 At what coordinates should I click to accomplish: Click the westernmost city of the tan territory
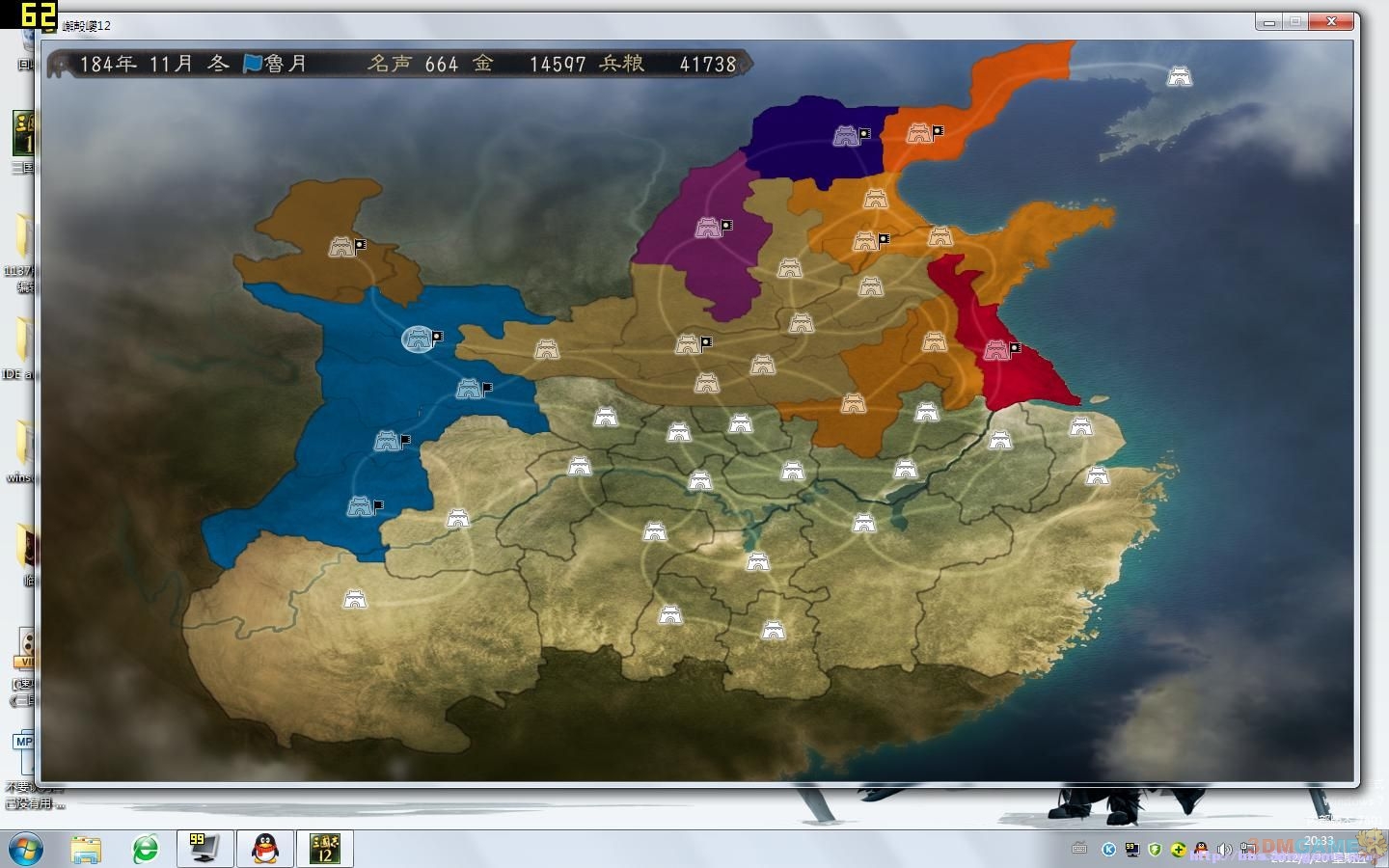(547, 349)
